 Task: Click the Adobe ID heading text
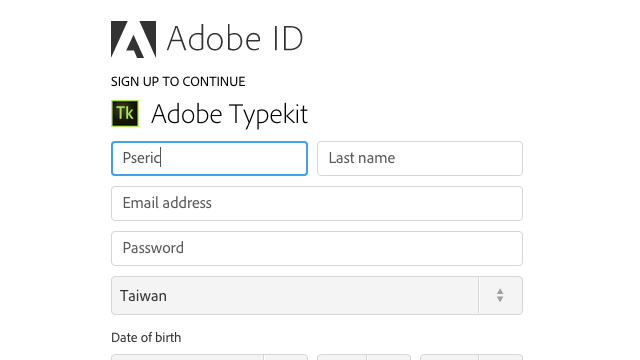pos(235,38)
